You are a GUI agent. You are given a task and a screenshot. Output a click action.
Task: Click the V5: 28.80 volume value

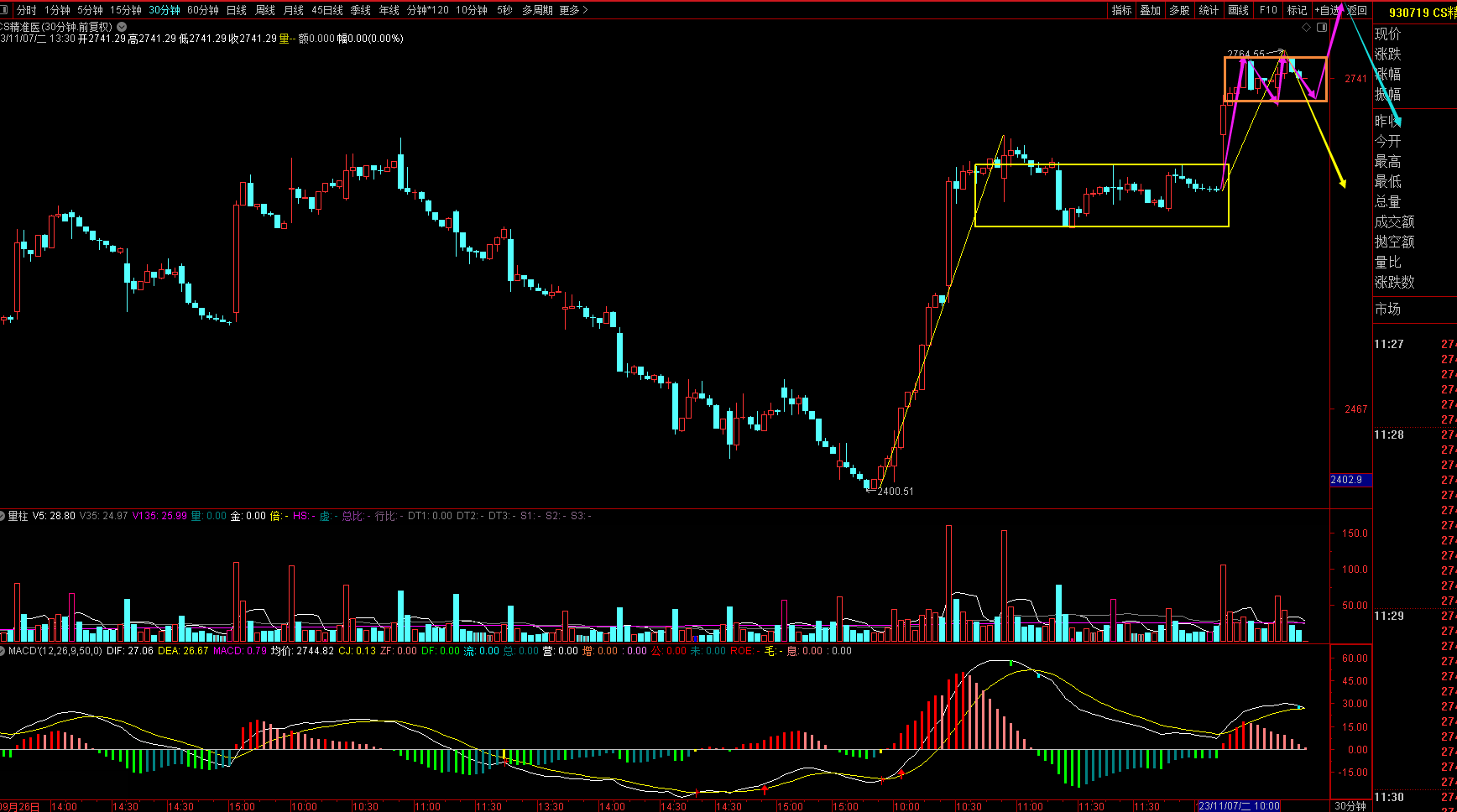click(54, 516)
